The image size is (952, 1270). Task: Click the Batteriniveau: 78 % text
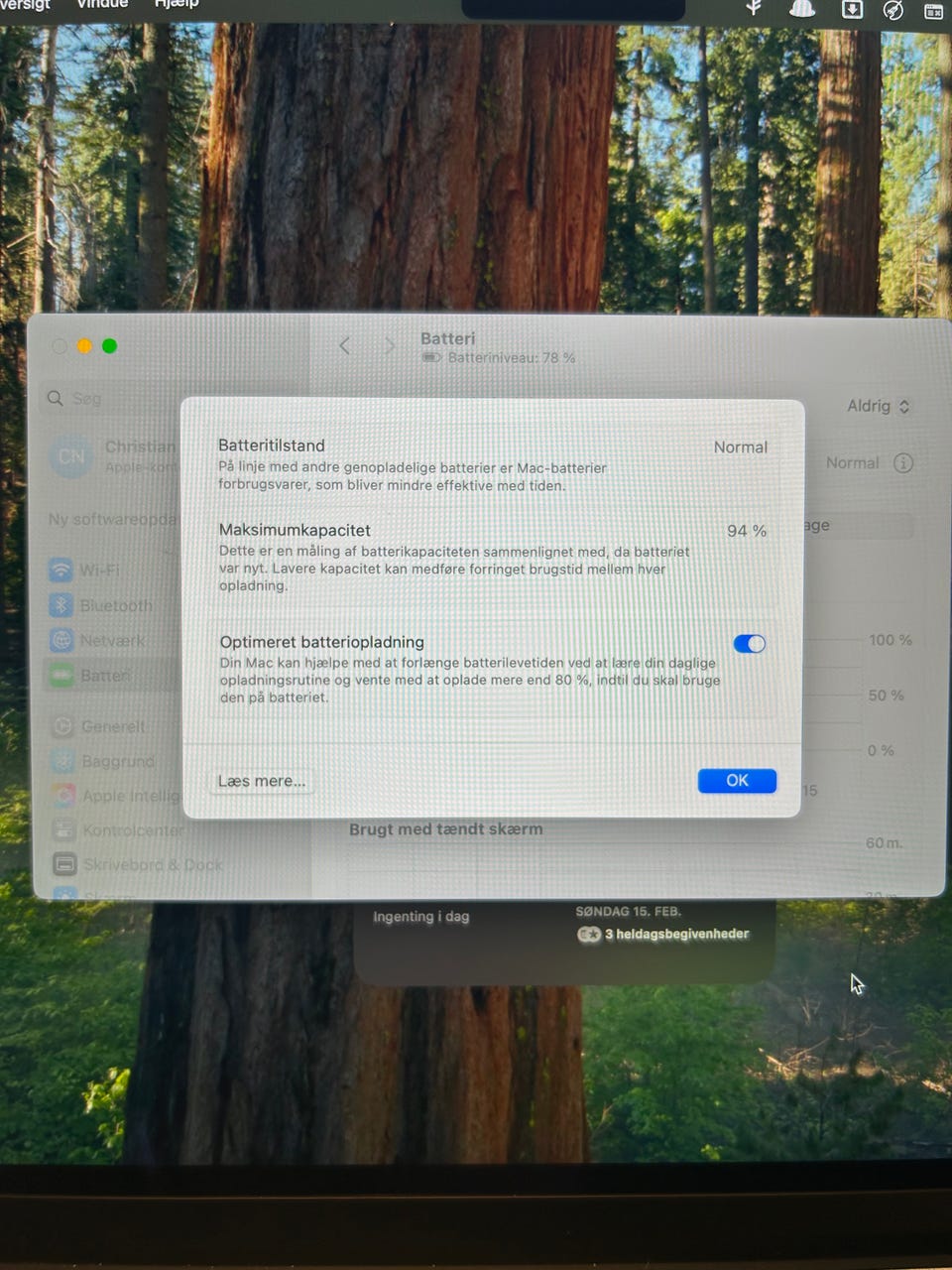(x=512, y=358)
